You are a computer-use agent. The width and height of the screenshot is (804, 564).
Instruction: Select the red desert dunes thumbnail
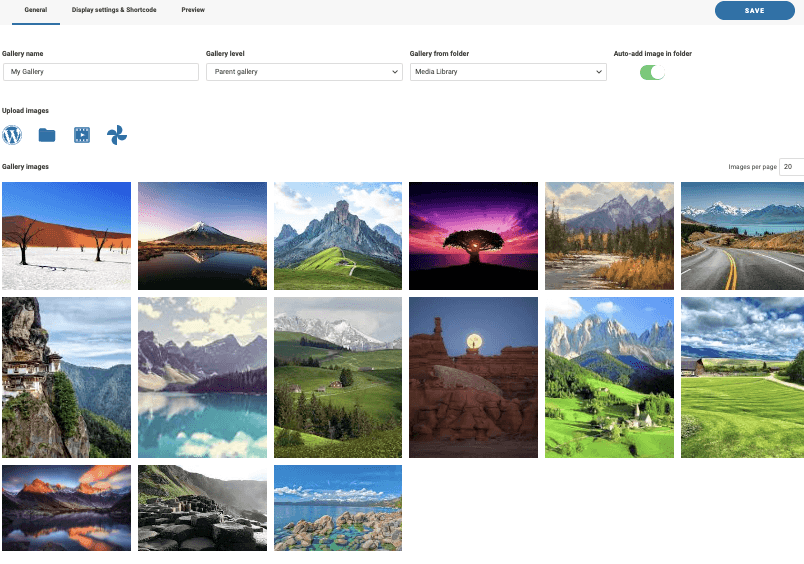(x=67, y=236)
